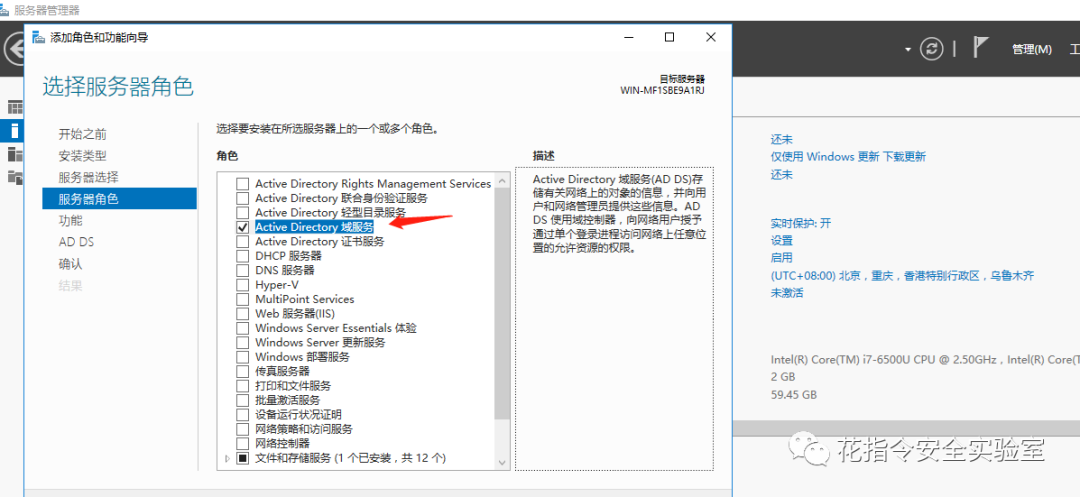Viewport: 1080px width, 497px height.
Task: Select the all servers icon in sidebar
Action: (x=14, y=154)
